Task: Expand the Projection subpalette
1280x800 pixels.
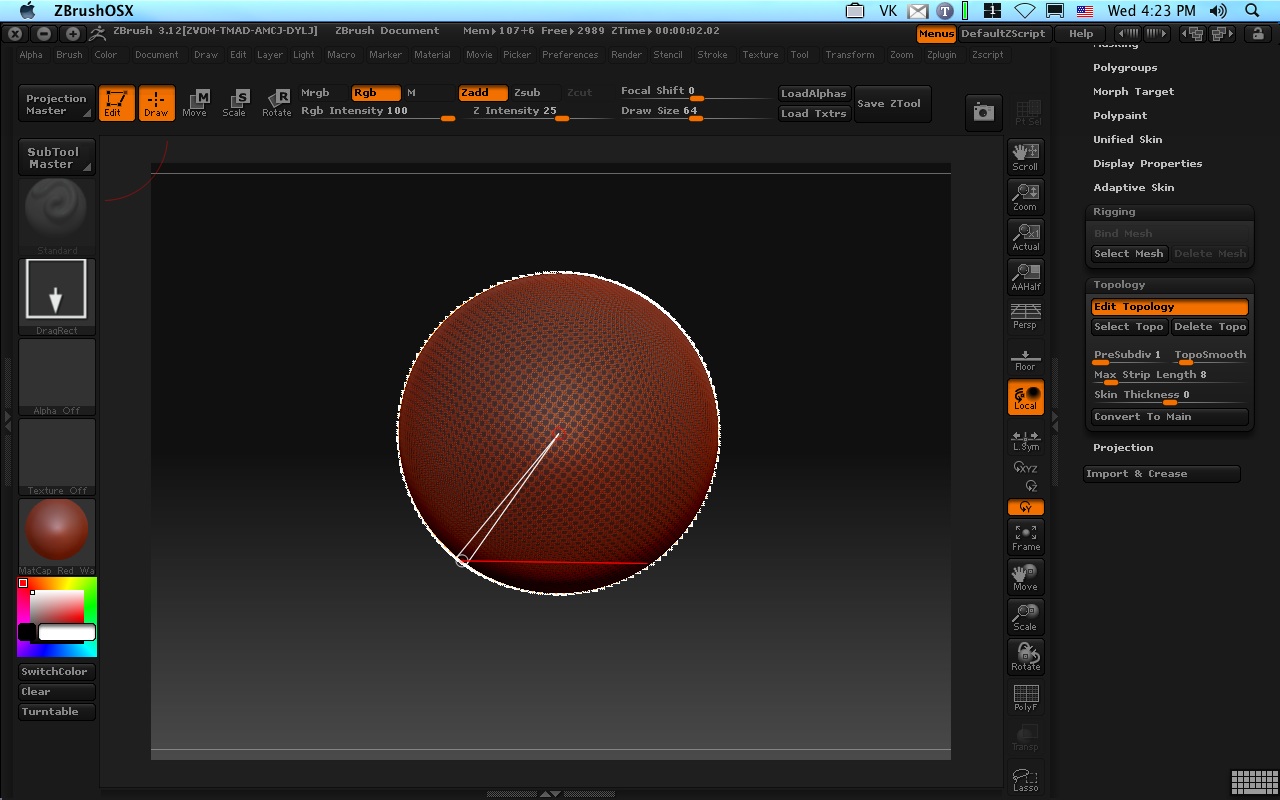Action: coord(1123,448)
